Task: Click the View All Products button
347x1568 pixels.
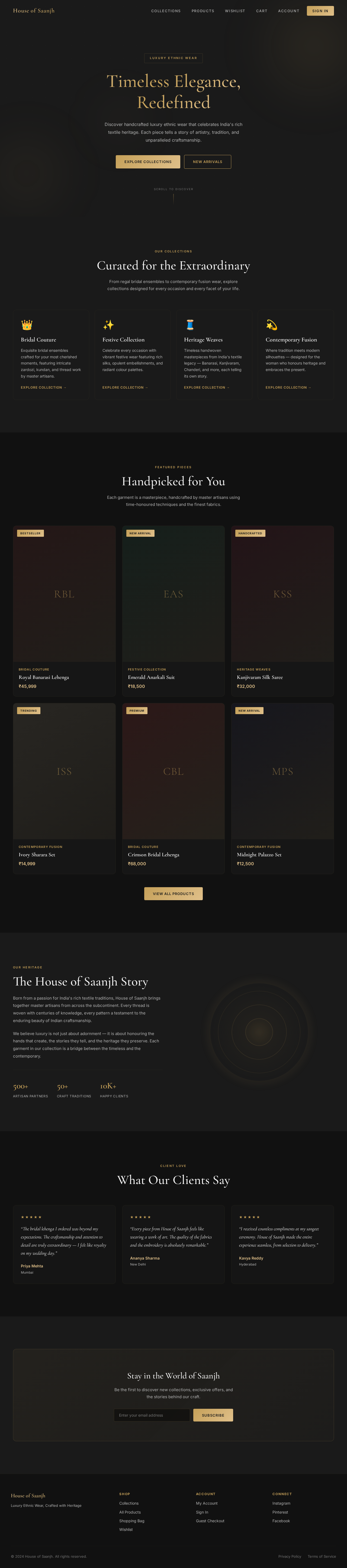Action: (173, 894)
